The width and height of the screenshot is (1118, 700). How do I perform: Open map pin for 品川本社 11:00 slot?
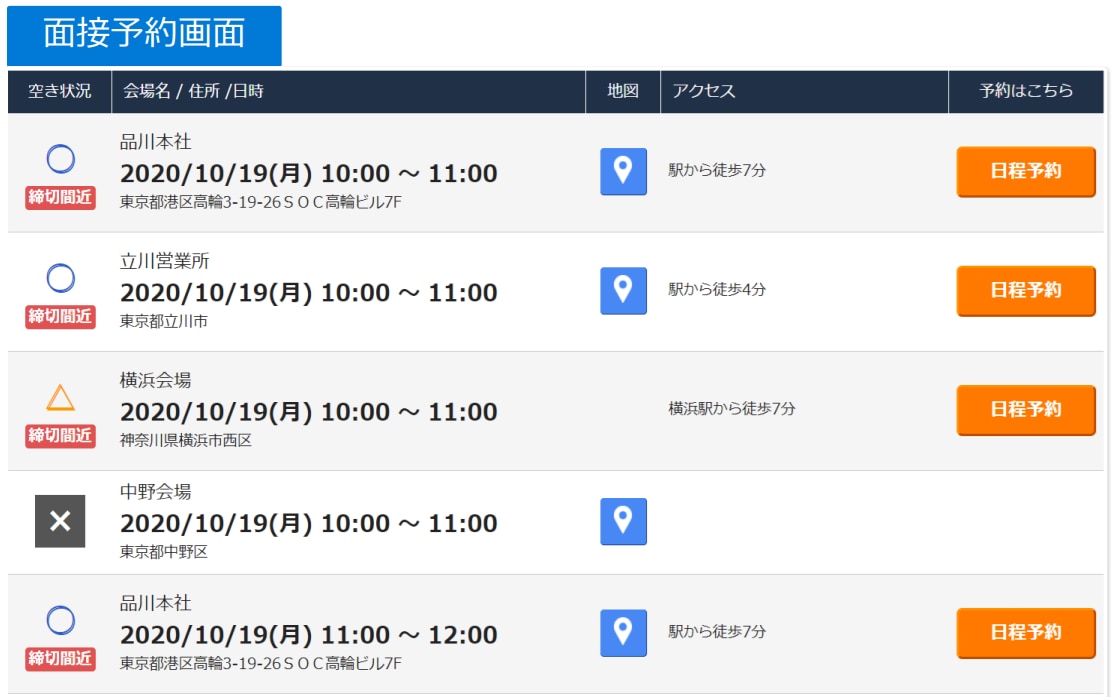[x=623, y=632]
